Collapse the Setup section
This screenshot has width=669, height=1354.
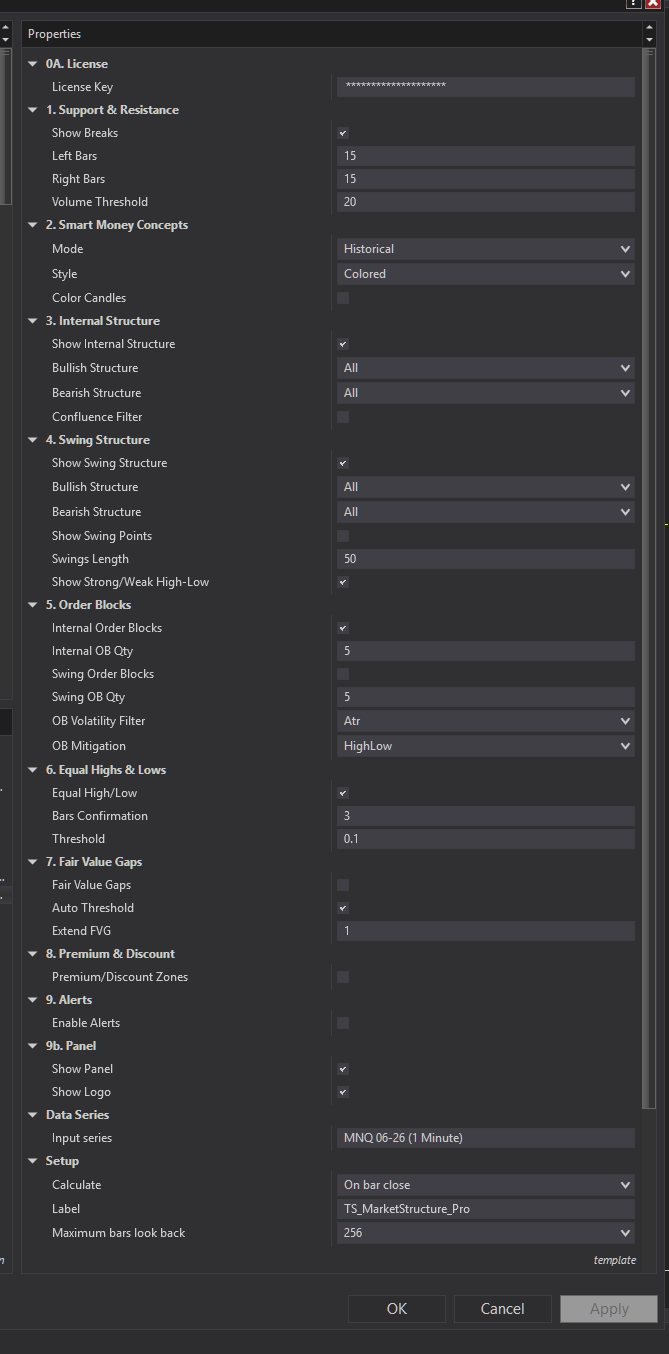(x=33, y=1161)
